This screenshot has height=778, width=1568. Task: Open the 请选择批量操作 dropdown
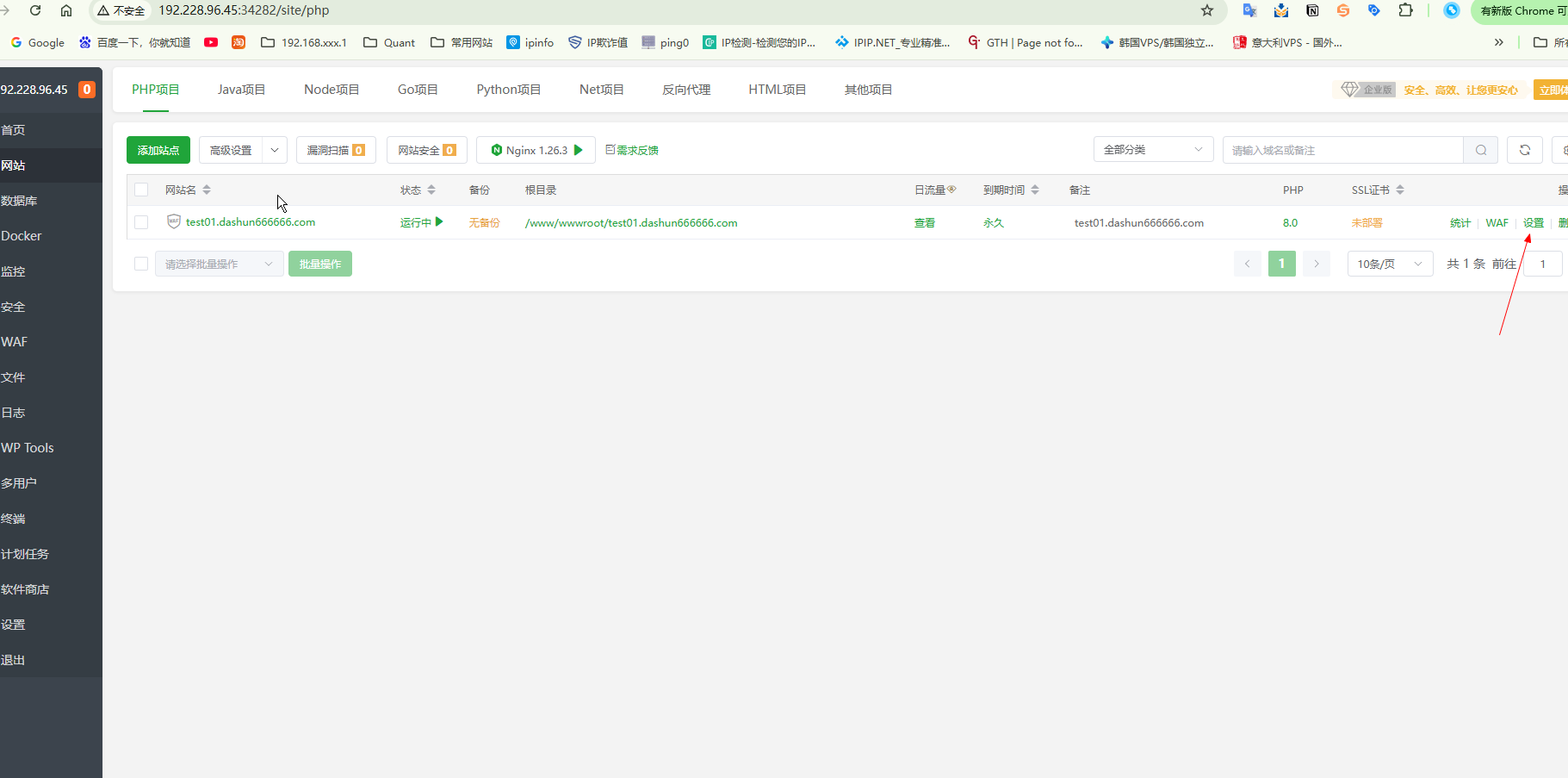click(220, 264)
